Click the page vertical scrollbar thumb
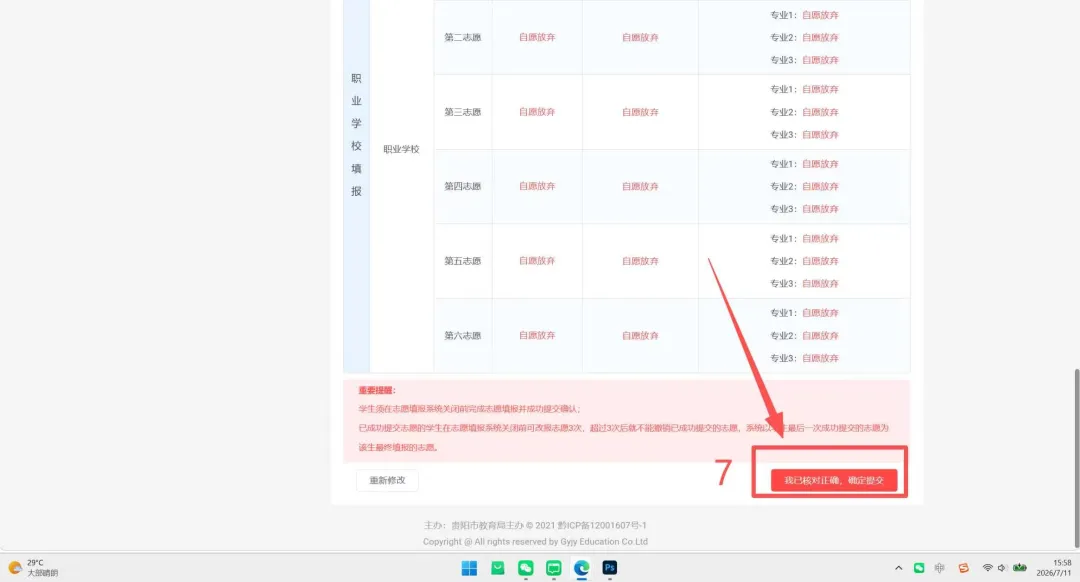This screenshot has height=582, width=1080. click(x=1077, y=458)
